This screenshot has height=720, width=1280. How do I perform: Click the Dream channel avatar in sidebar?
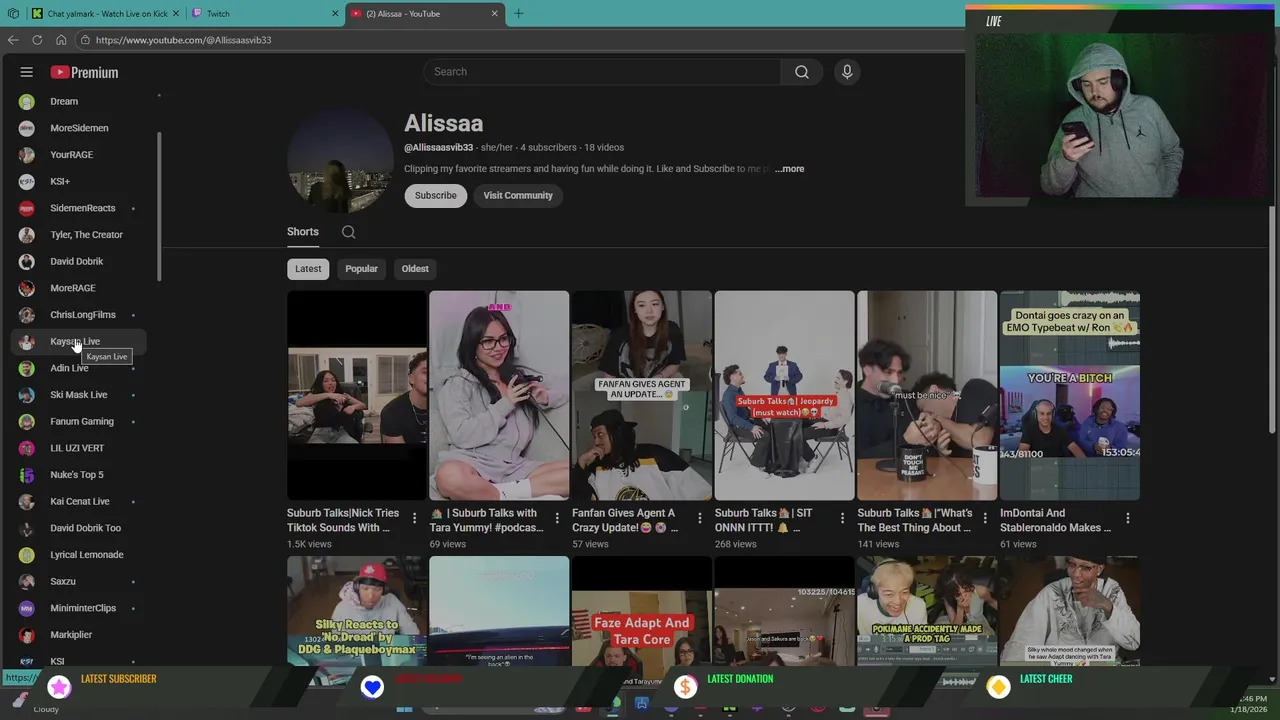[27, 101]
